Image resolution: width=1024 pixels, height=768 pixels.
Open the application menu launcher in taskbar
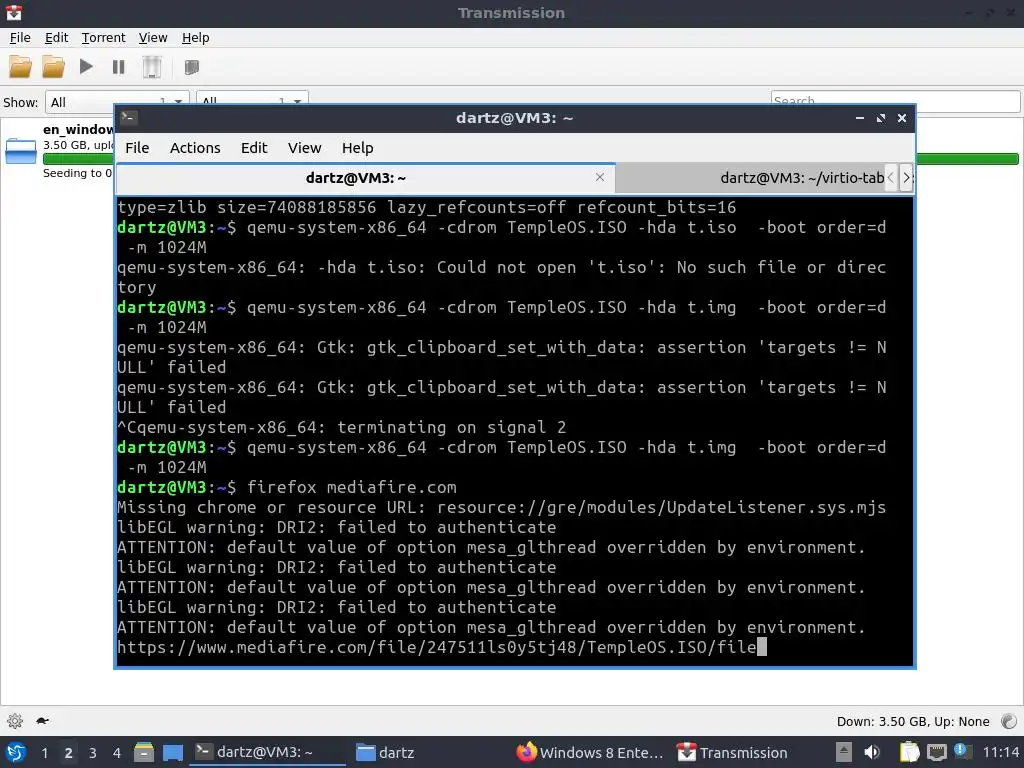(x=16, y=752)
